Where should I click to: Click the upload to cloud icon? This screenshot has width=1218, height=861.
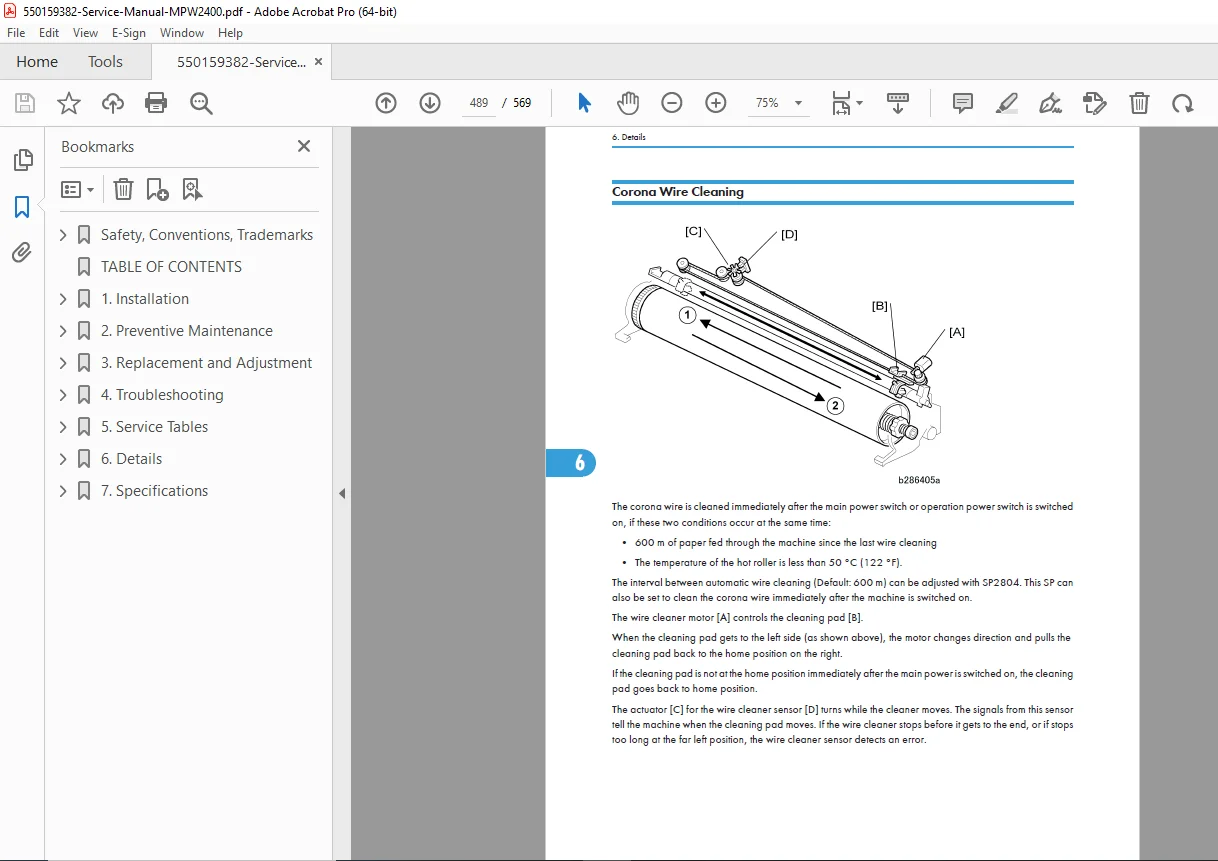(113, 103)
